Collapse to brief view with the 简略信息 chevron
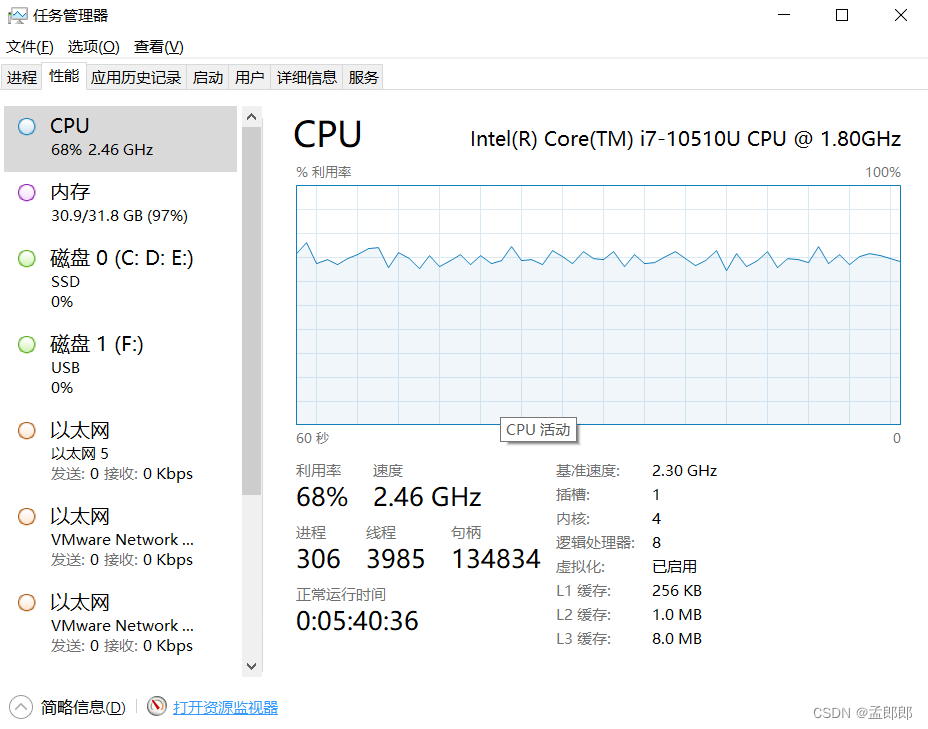The height and width of the screenshot is (729, 928). [x=21, y=707]
